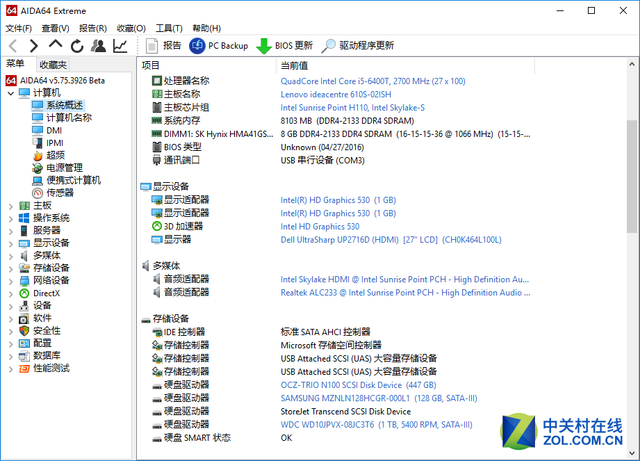Click the 配置 icon in tree
Screen dimensions: 640x461
click(24, 343)
